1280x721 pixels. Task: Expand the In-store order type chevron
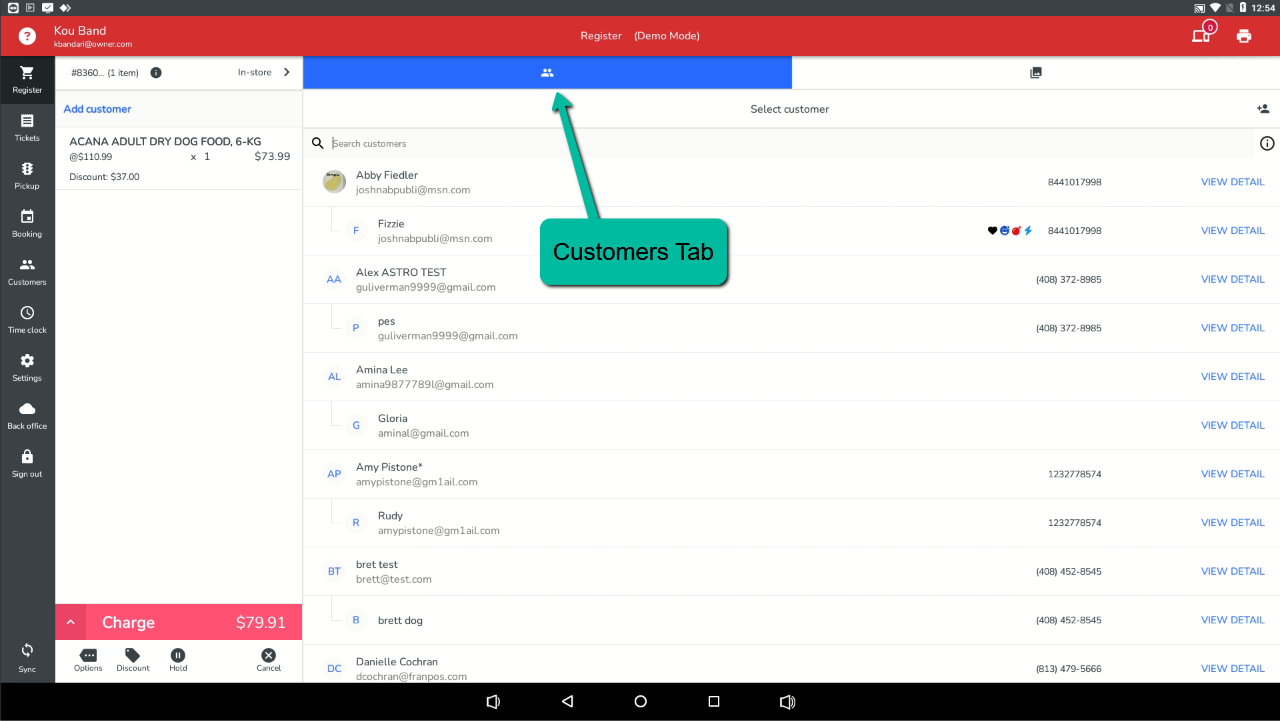287,72
